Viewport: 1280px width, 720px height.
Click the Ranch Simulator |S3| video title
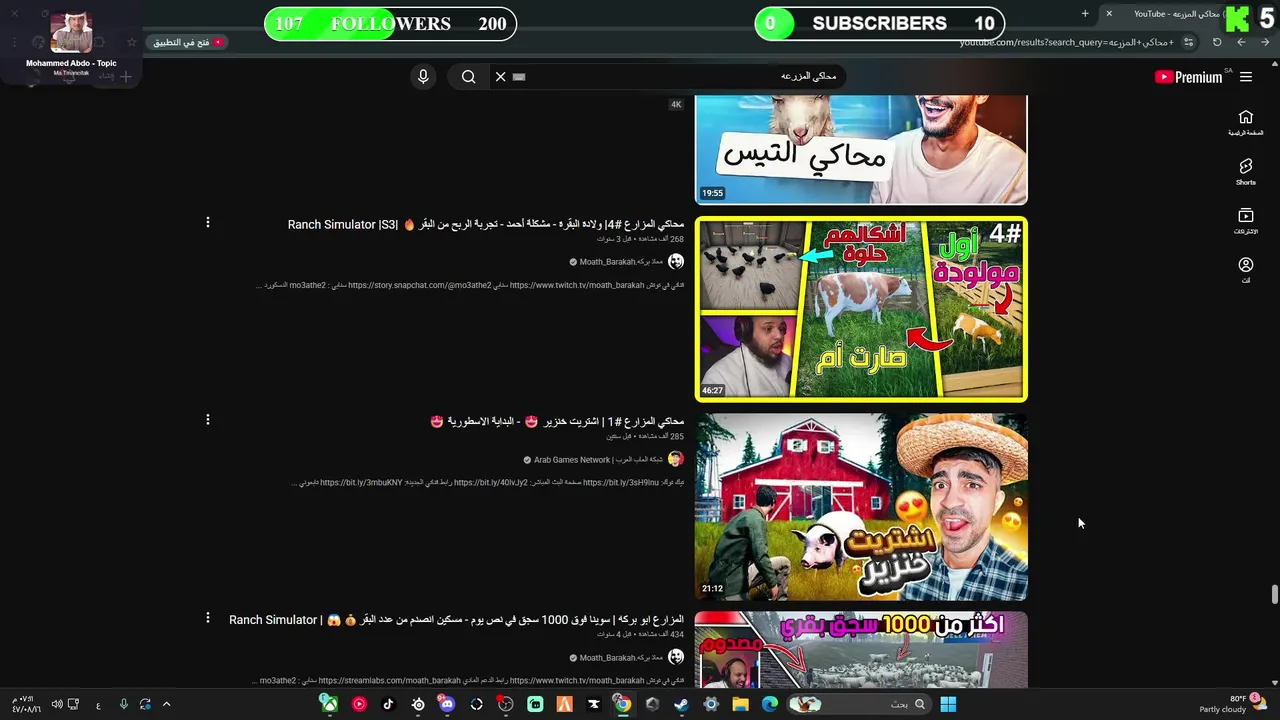[x=486, y=225]
